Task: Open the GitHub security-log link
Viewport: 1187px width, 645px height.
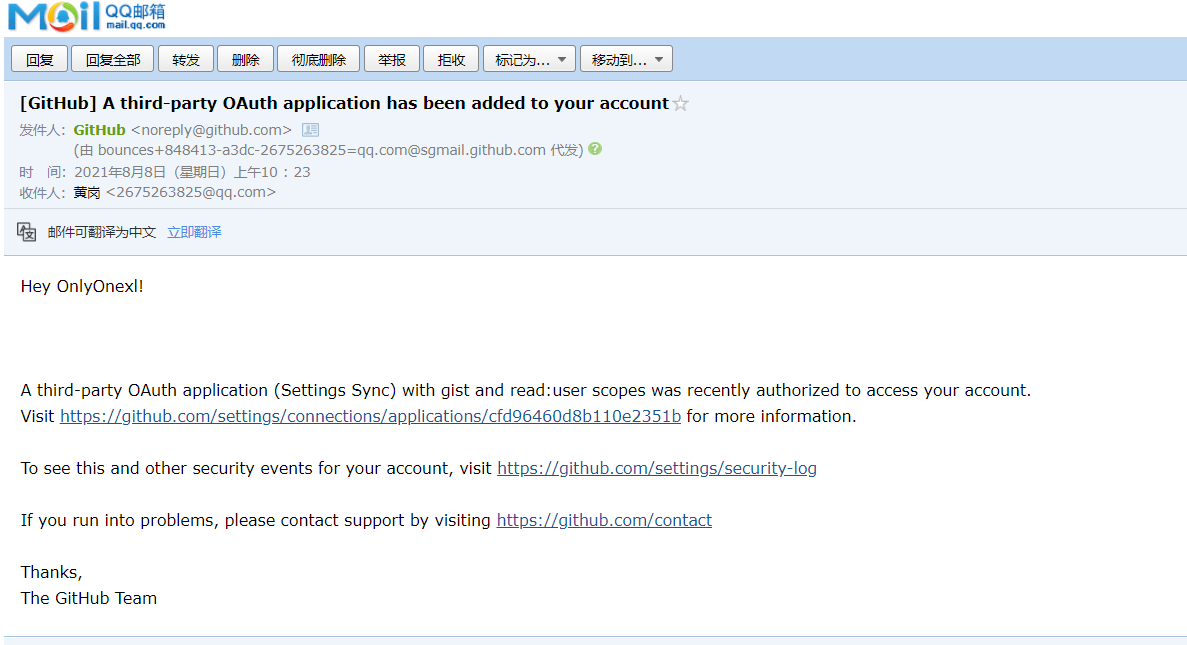Action: tap(657, 469)
